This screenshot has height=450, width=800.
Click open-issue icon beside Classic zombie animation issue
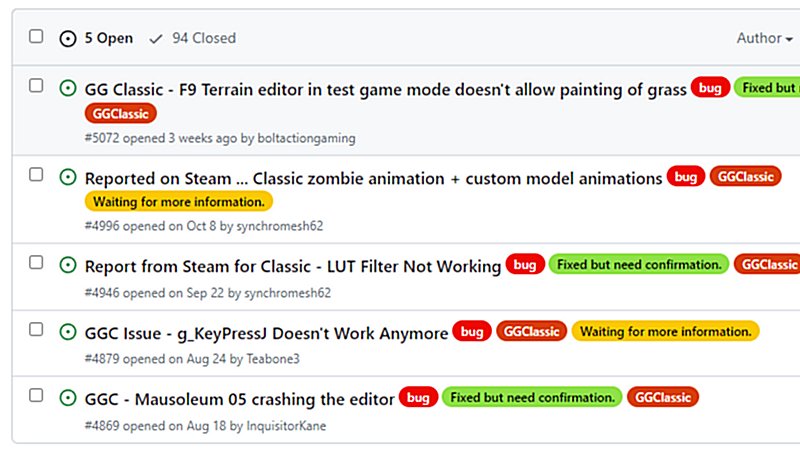pos(68,177)
